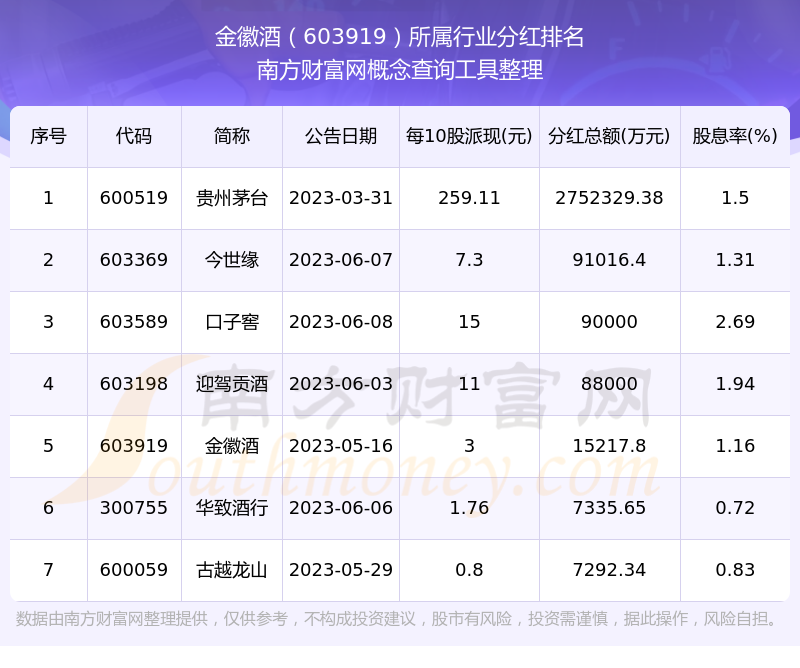Click the 股息率(%) column header
The image size is (800, 668).
pyautogui.click(x=735, y=136)
